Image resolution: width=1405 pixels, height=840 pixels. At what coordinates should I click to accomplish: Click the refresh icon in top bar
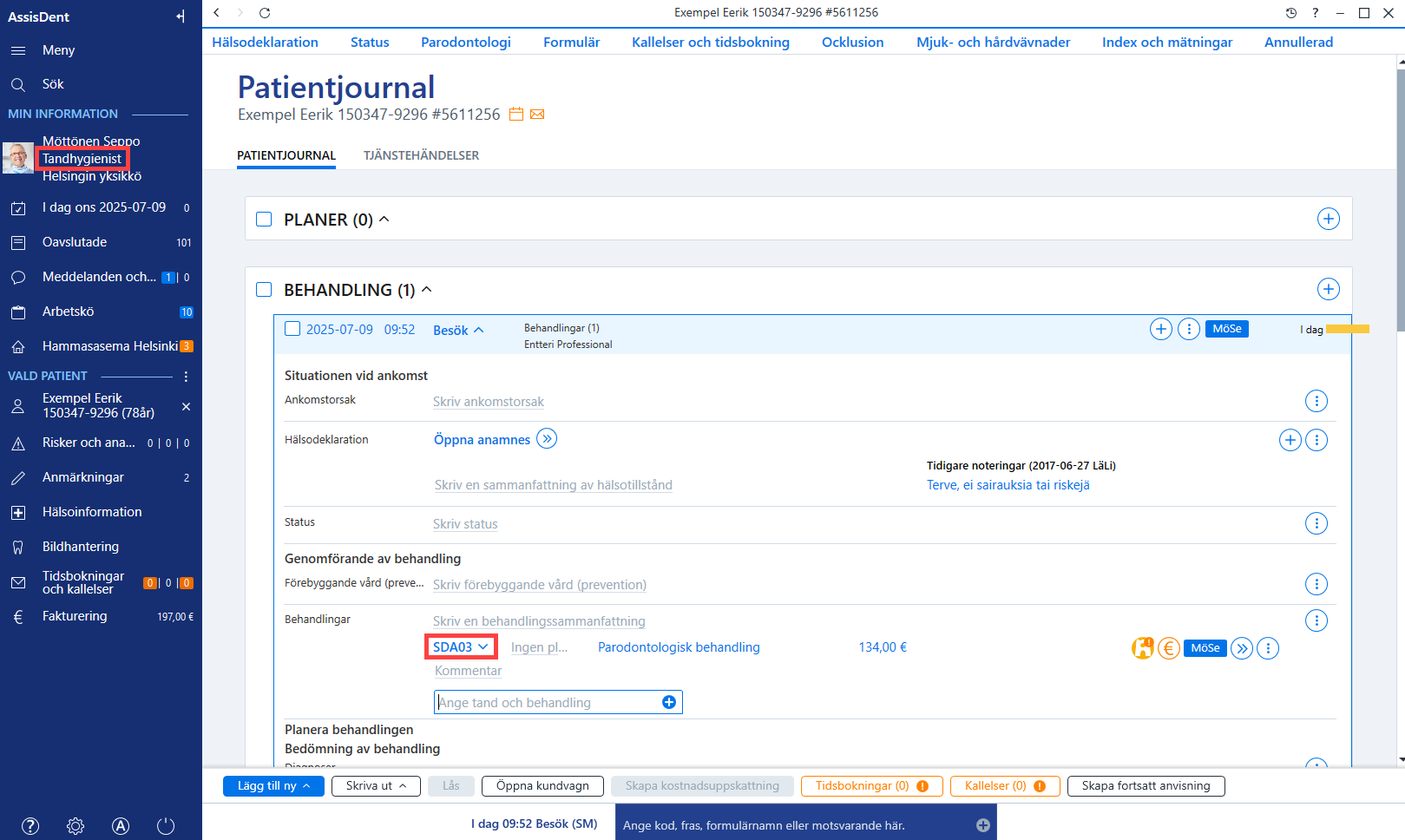[x=265, y=13]
